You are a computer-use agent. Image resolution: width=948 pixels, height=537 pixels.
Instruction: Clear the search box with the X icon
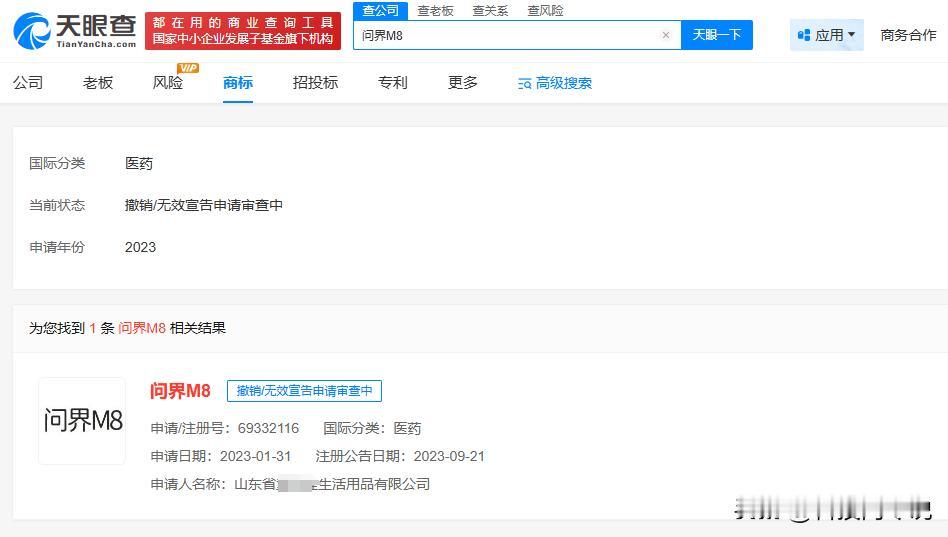pos(666,35)
